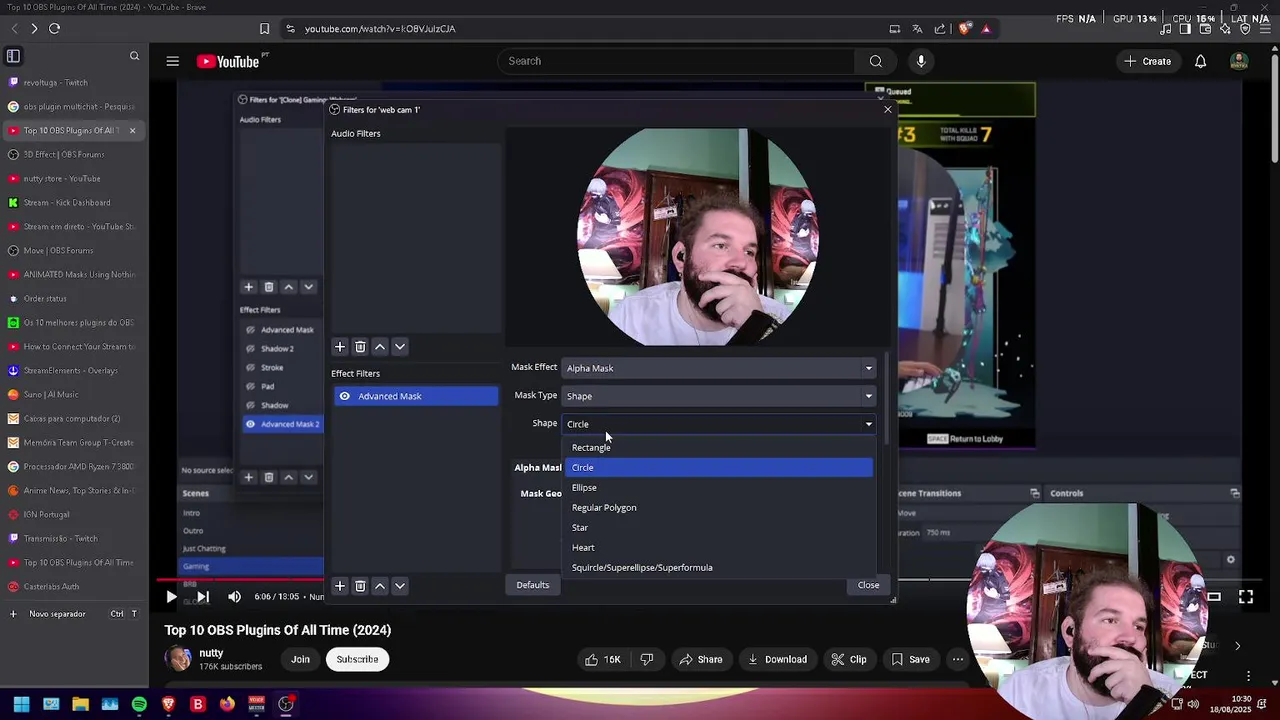Search tabs with the sidebar magnifier icon
Screen dimensions: 1280x720
134,56
